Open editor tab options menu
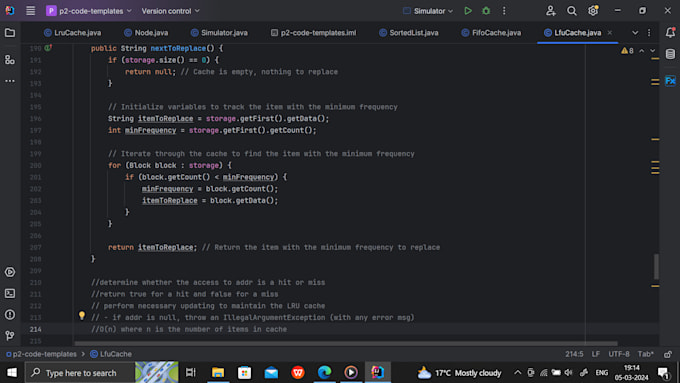 (x=649, y=33)
